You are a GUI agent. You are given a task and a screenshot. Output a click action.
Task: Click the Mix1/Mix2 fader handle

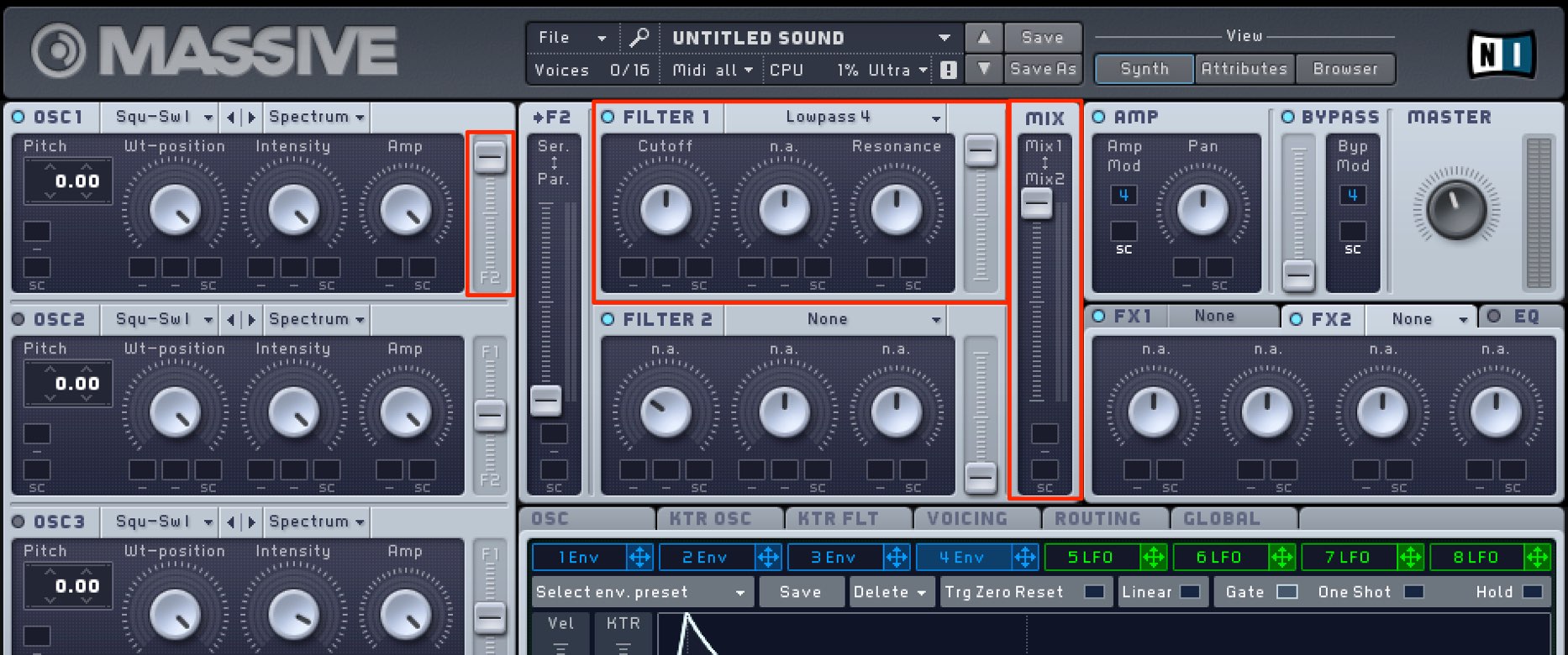[1037, 203]
